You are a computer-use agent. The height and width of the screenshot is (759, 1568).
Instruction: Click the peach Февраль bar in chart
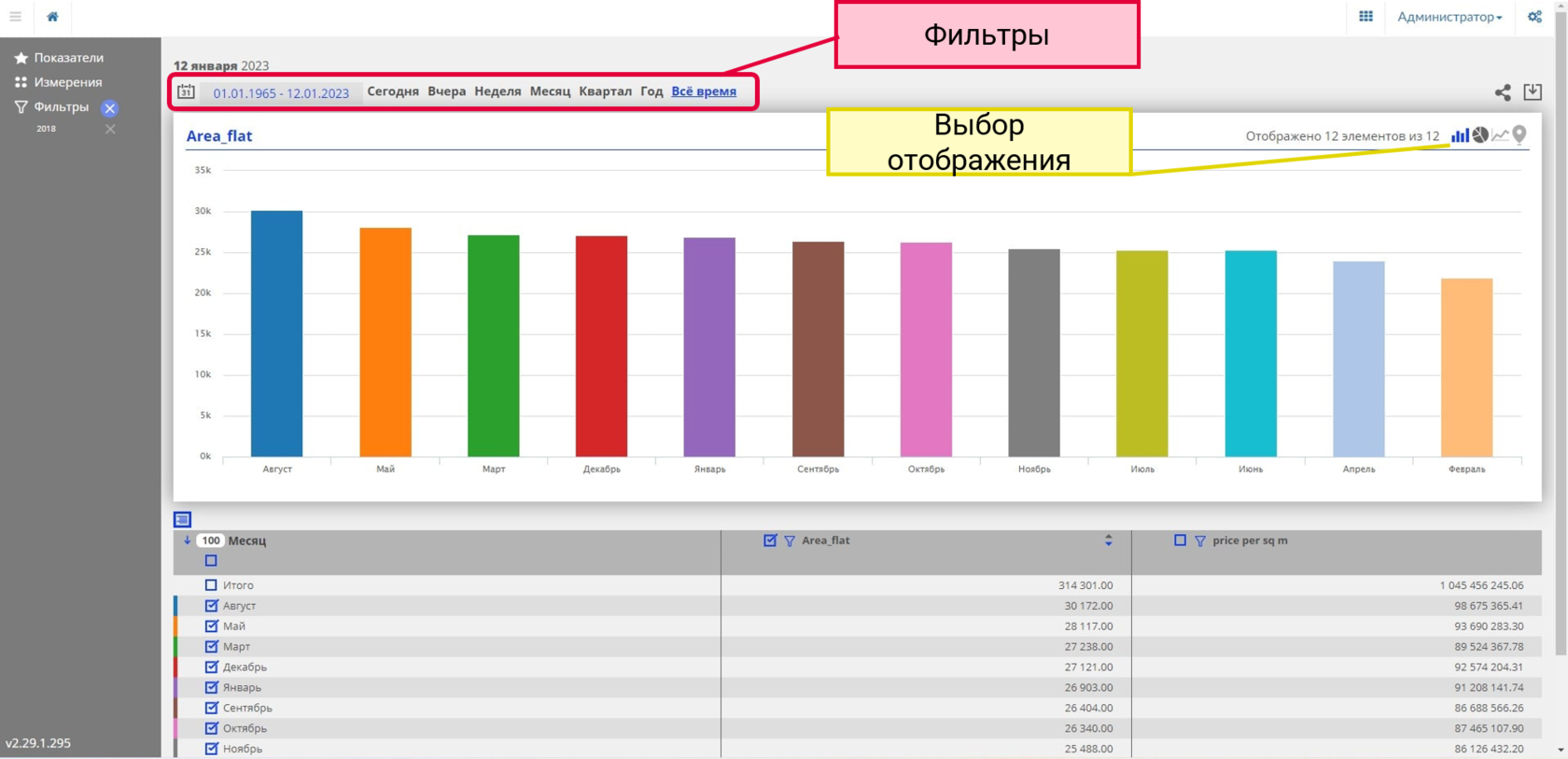pos(1467,368)
